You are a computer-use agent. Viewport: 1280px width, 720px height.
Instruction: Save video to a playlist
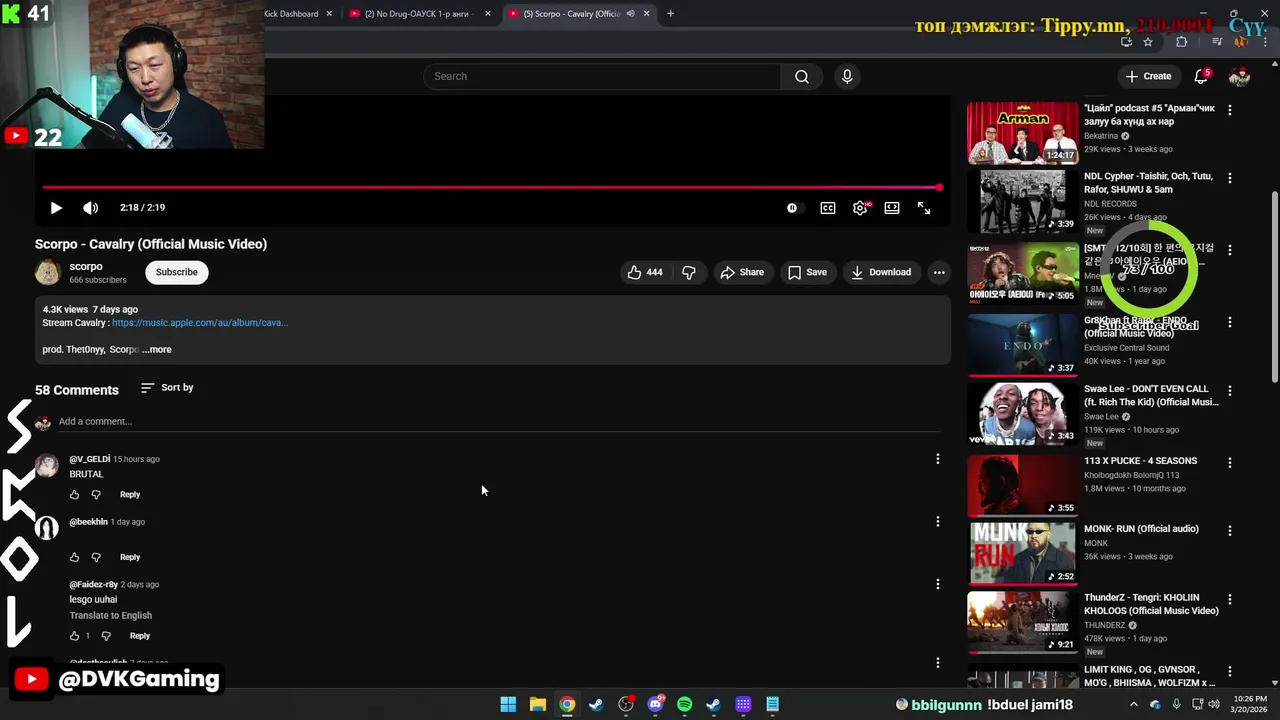pos(807,272)
